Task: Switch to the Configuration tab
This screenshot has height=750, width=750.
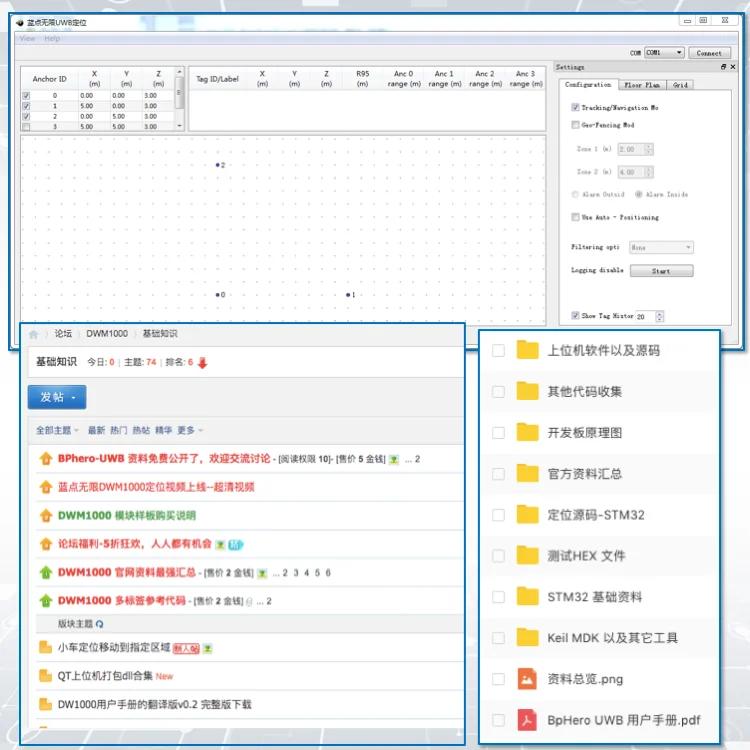Action: (x=588, y=85)
